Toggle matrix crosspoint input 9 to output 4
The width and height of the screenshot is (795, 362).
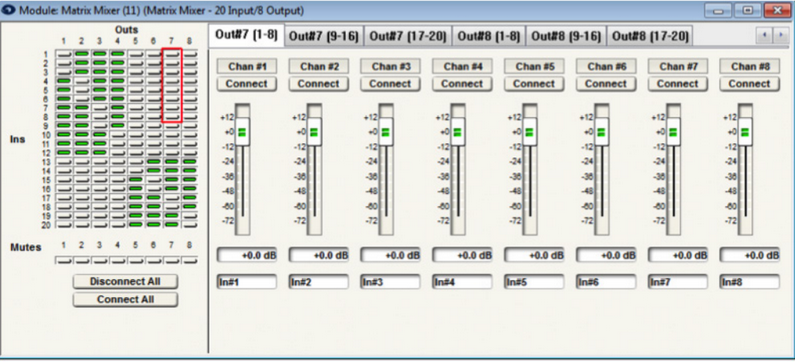click(118, 125)
